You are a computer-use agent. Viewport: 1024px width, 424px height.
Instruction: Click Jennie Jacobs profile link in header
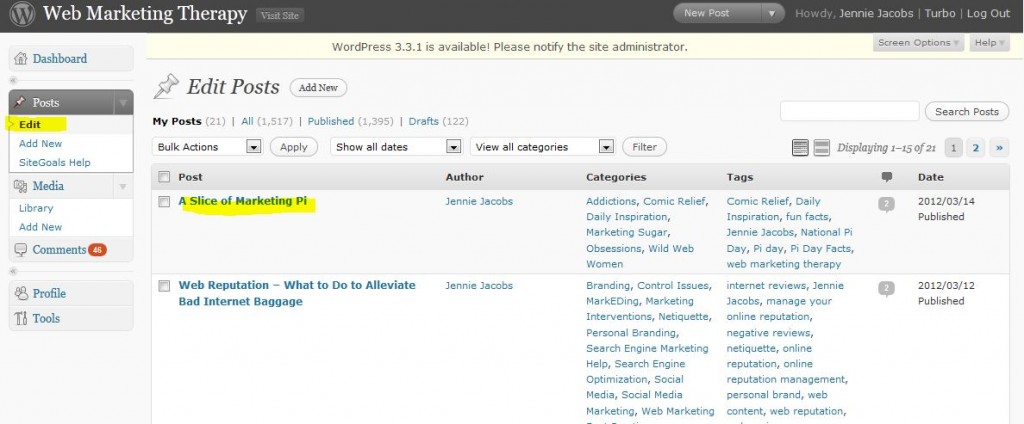tap(876, 13)
